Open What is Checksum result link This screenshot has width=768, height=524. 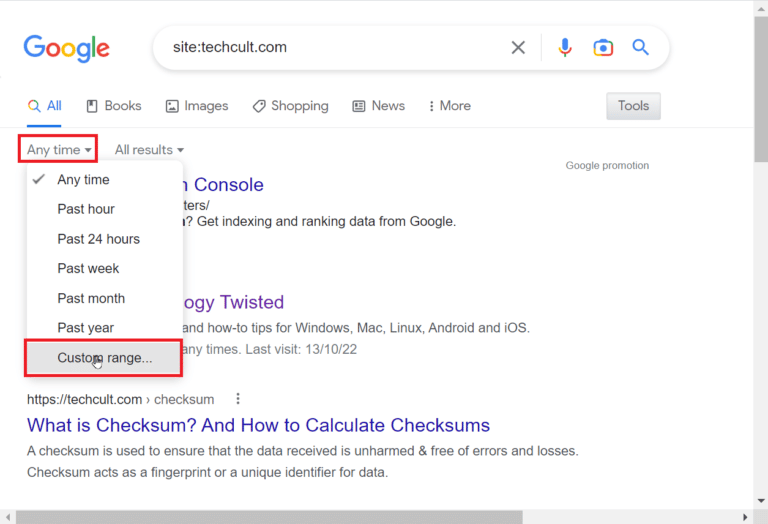(258, 425)
